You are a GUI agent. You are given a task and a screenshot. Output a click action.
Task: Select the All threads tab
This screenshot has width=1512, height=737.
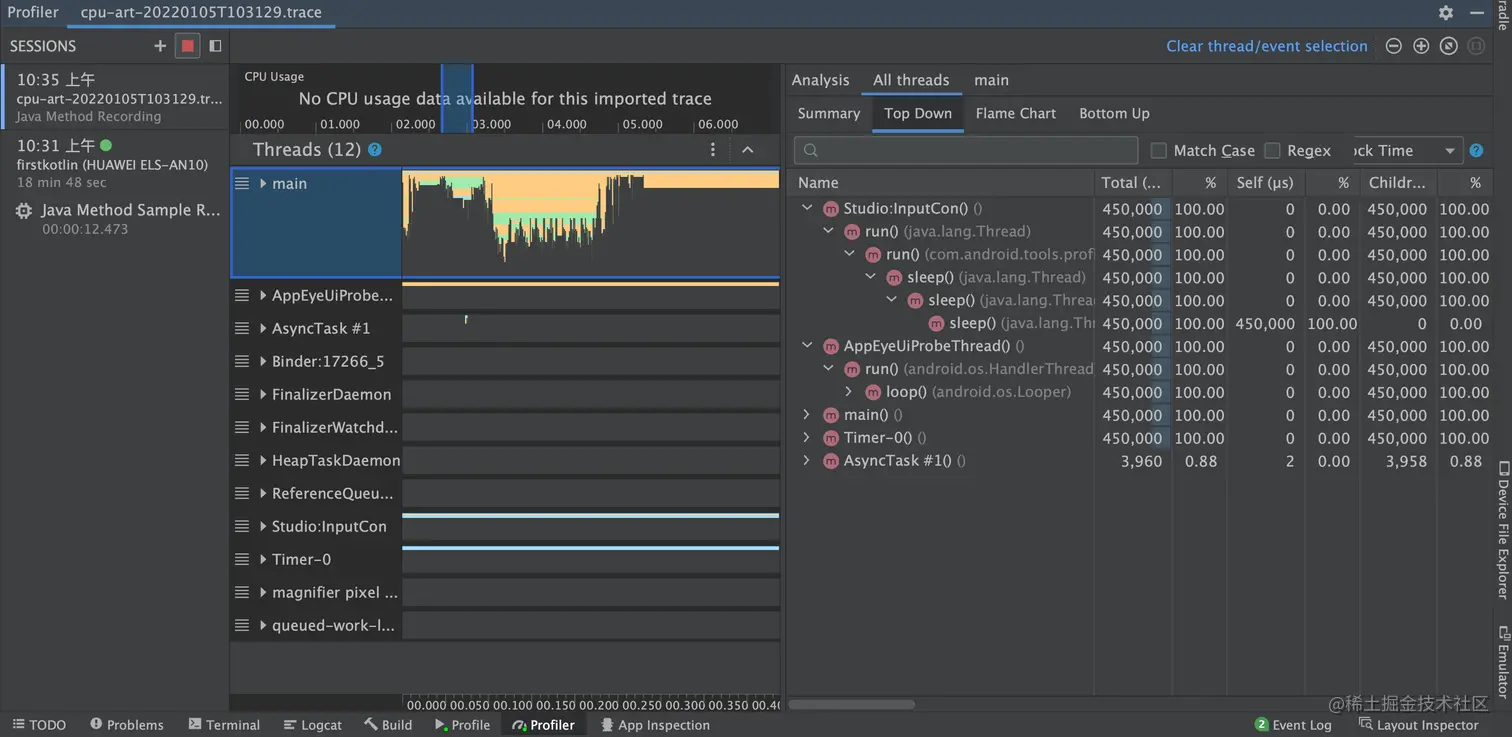pyautogui.click(x=911, y=80)
